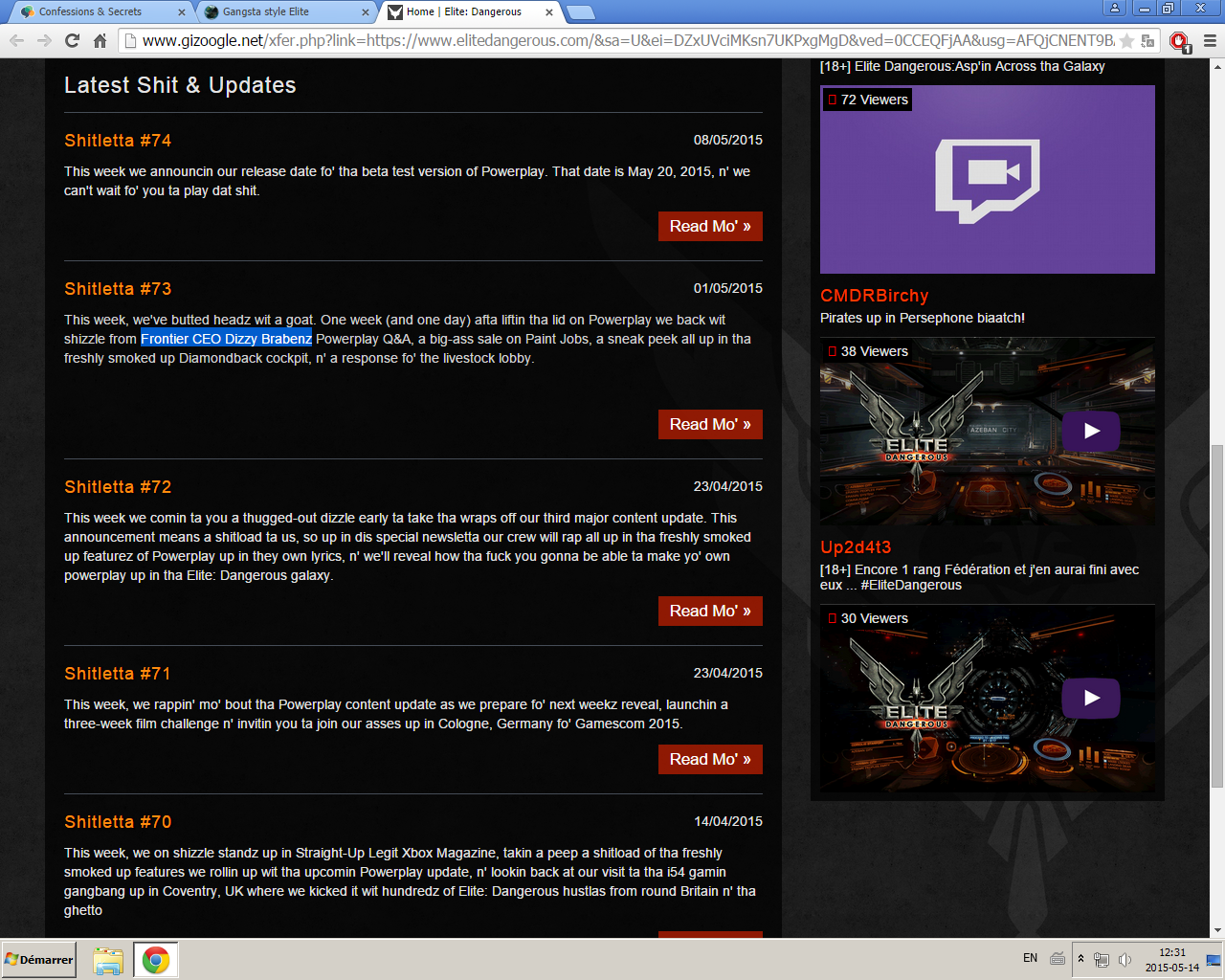The width and height of the screenshot is (1225, 980).
Task: Open the Chrome hamburger menu
Action: 1210,40
